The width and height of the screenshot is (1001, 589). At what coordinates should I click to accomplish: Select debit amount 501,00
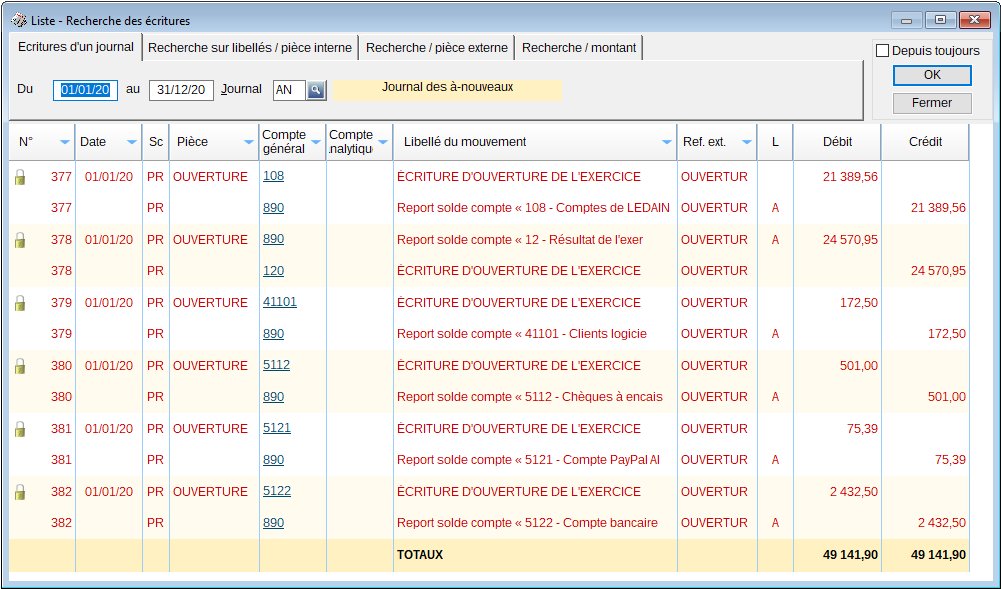(x=859, y=366)
